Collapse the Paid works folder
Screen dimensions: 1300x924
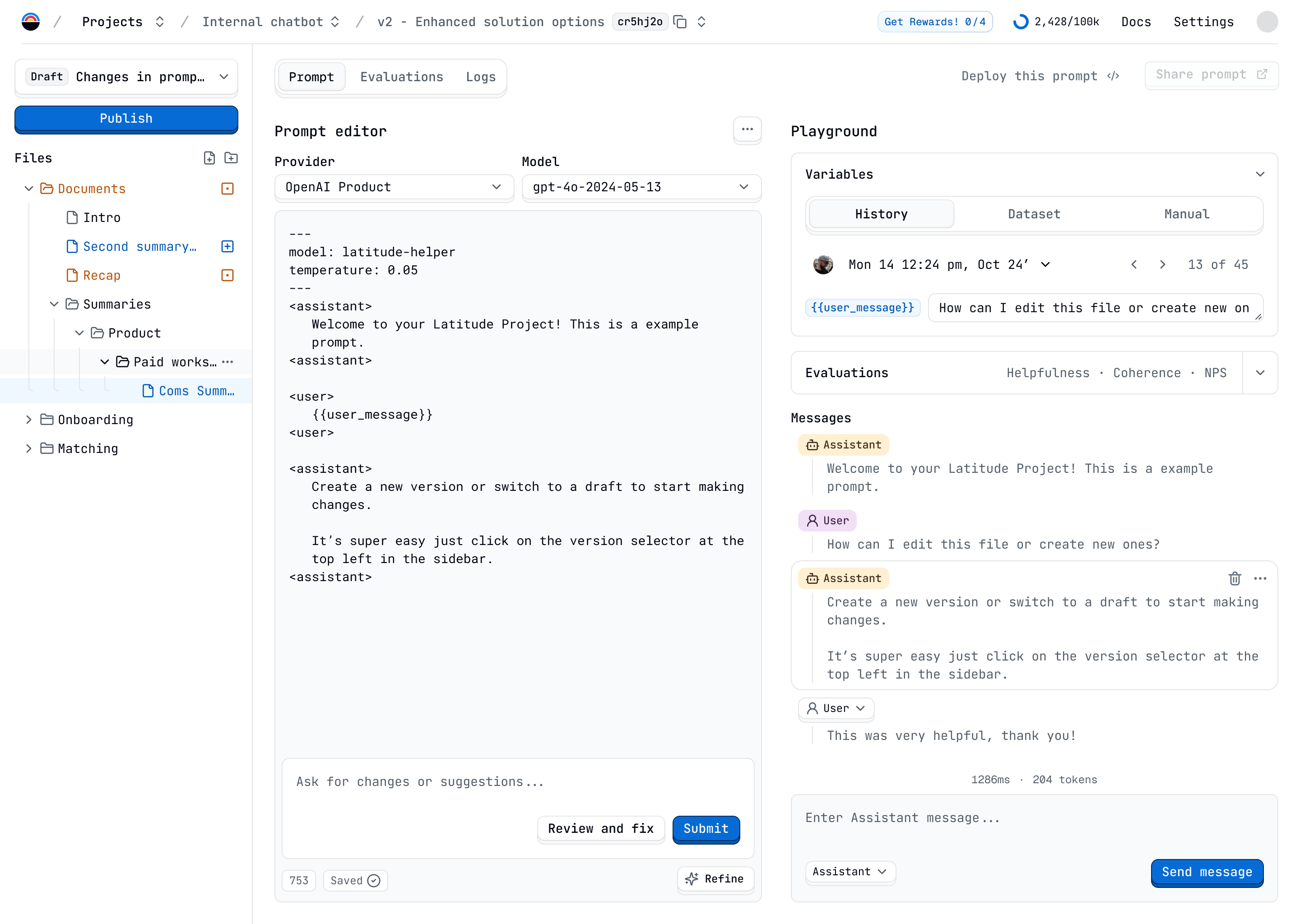pyautogui.click(x=105, y=362)
